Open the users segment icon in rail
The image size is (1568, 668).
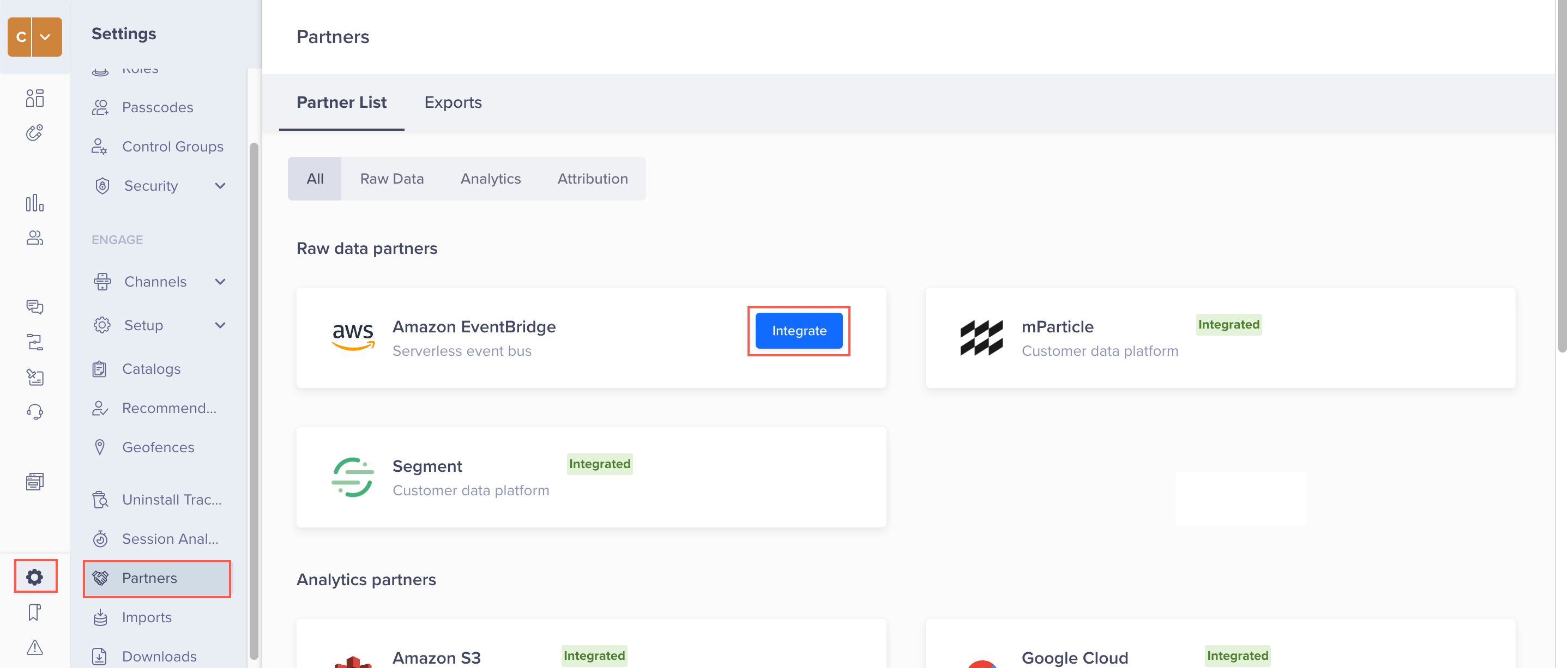pyautogui.click(x=35, y=237)
